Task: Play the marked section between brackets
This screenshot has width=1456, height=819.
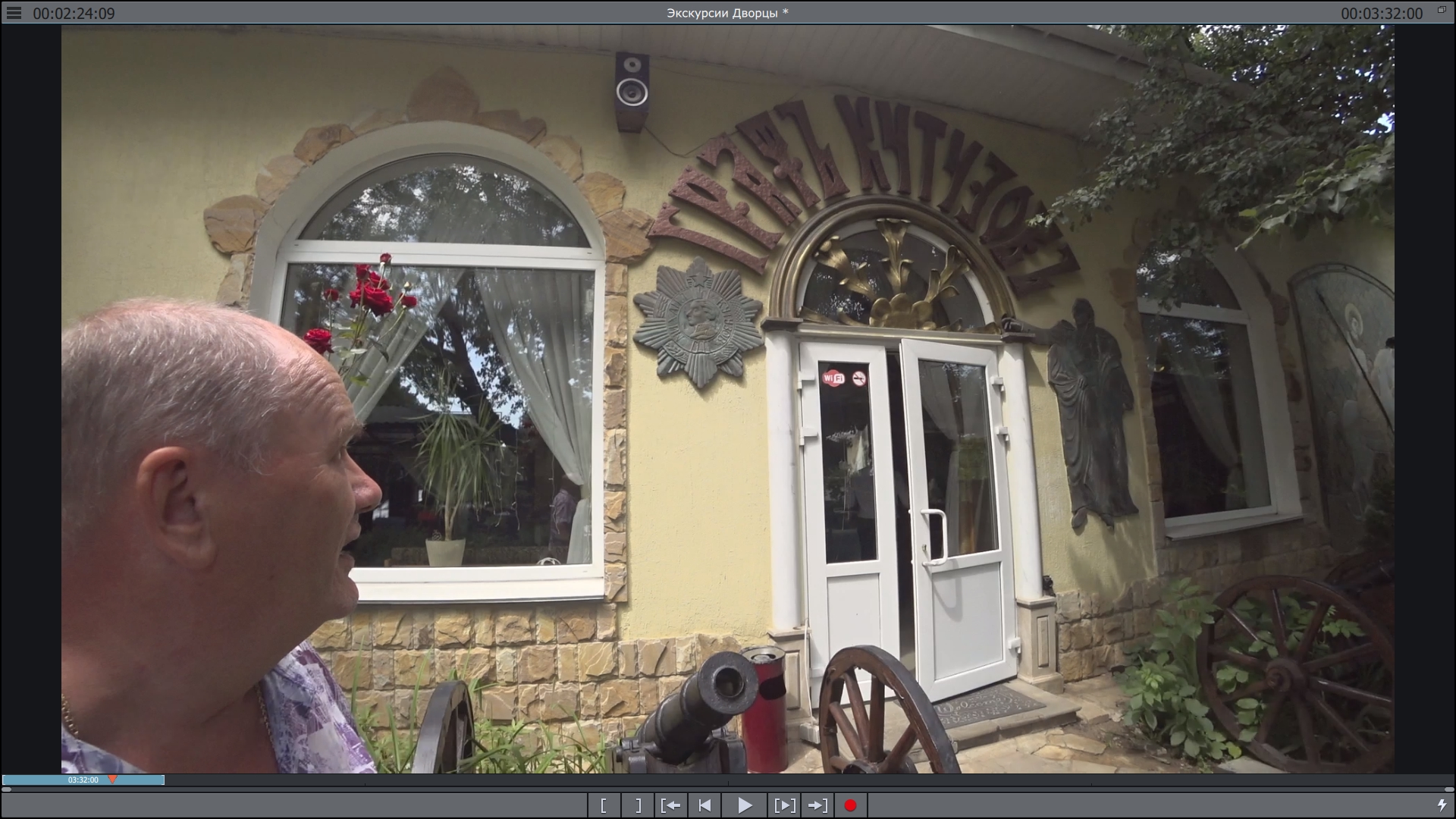Action: point(784,805)
